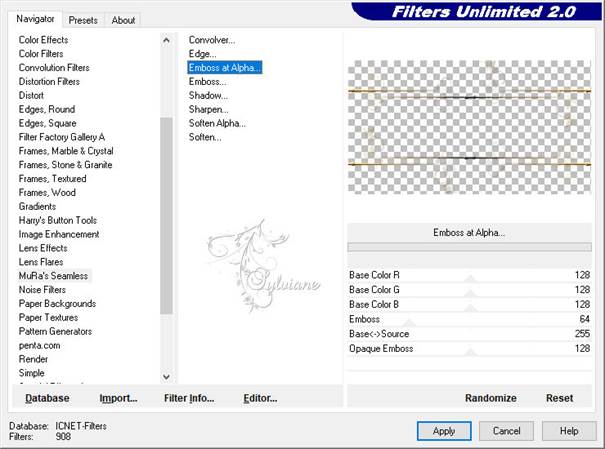Click the Database button
Viewport: 605px width, 449px height.
(47, 398)
